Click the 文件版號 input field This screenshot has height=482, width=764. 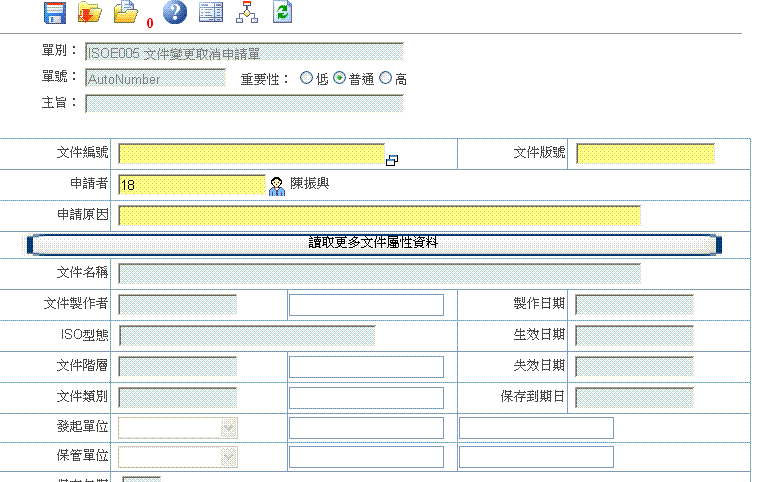pos(645,154)
